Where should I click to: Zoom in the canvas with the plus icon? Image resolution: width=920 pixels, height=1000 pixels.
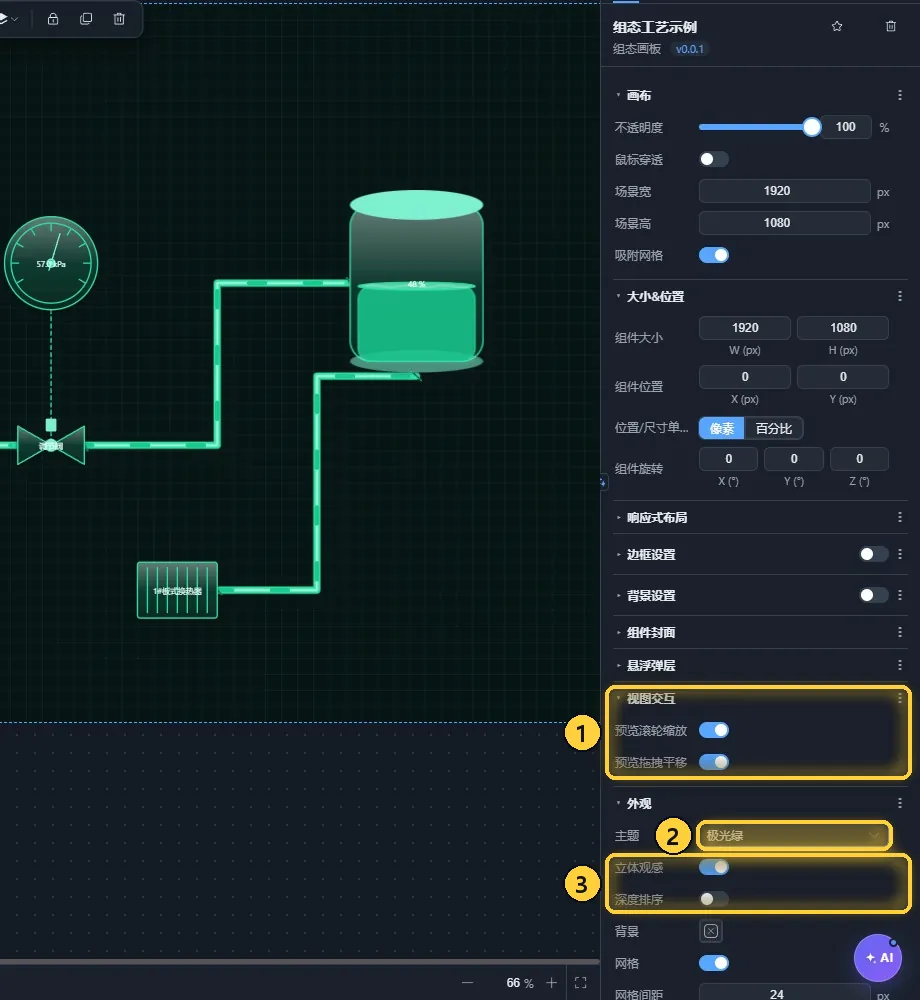tap(551, 983)
